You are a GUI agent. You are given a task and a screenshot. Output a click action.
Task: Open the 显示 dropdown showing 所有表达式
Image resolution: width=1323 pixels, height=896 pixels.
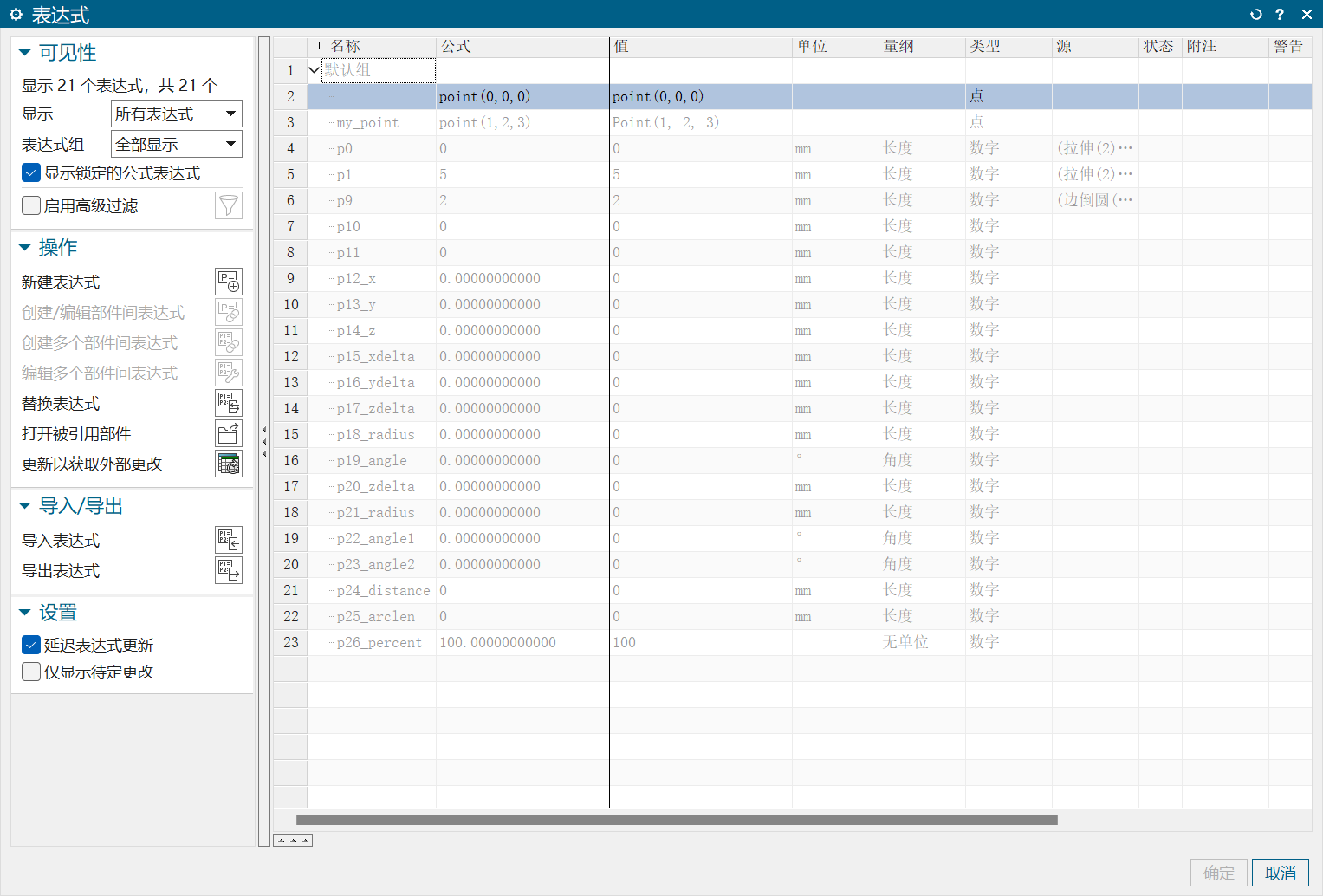(177, 114)
